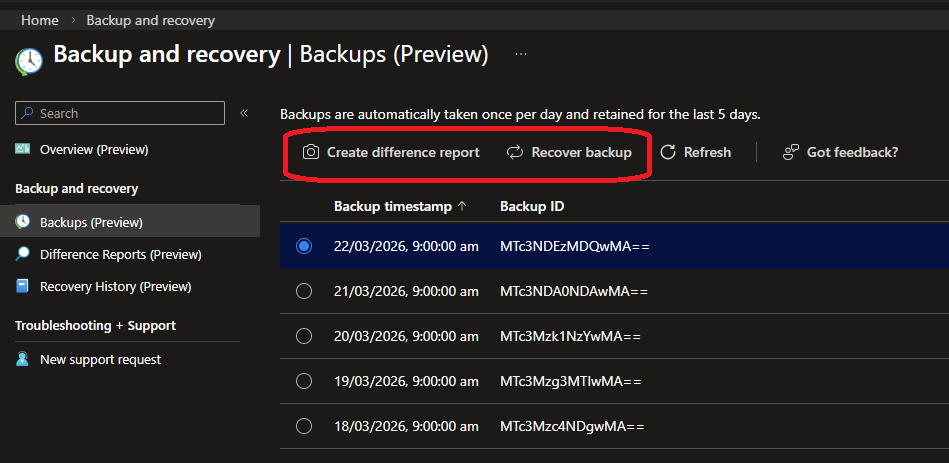Click the Refresh icon in the toolbar

pyautogui.click(x=668, y=153)
